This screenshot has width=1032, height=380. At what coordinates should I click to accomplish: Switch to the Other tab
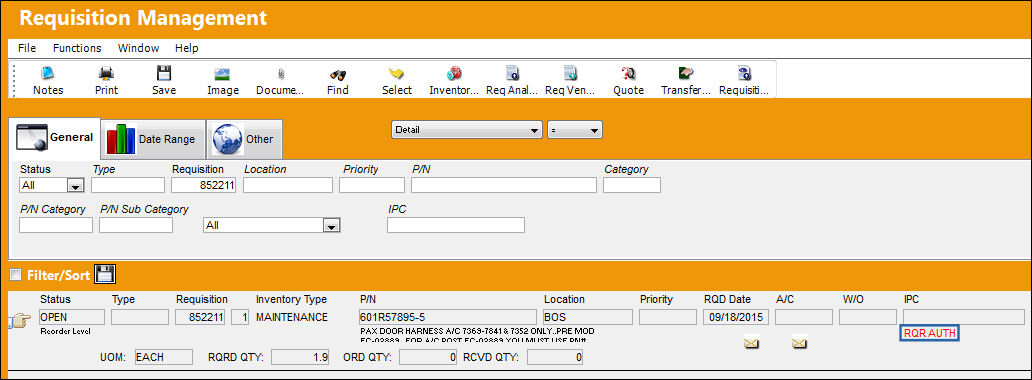click(245, 139)
